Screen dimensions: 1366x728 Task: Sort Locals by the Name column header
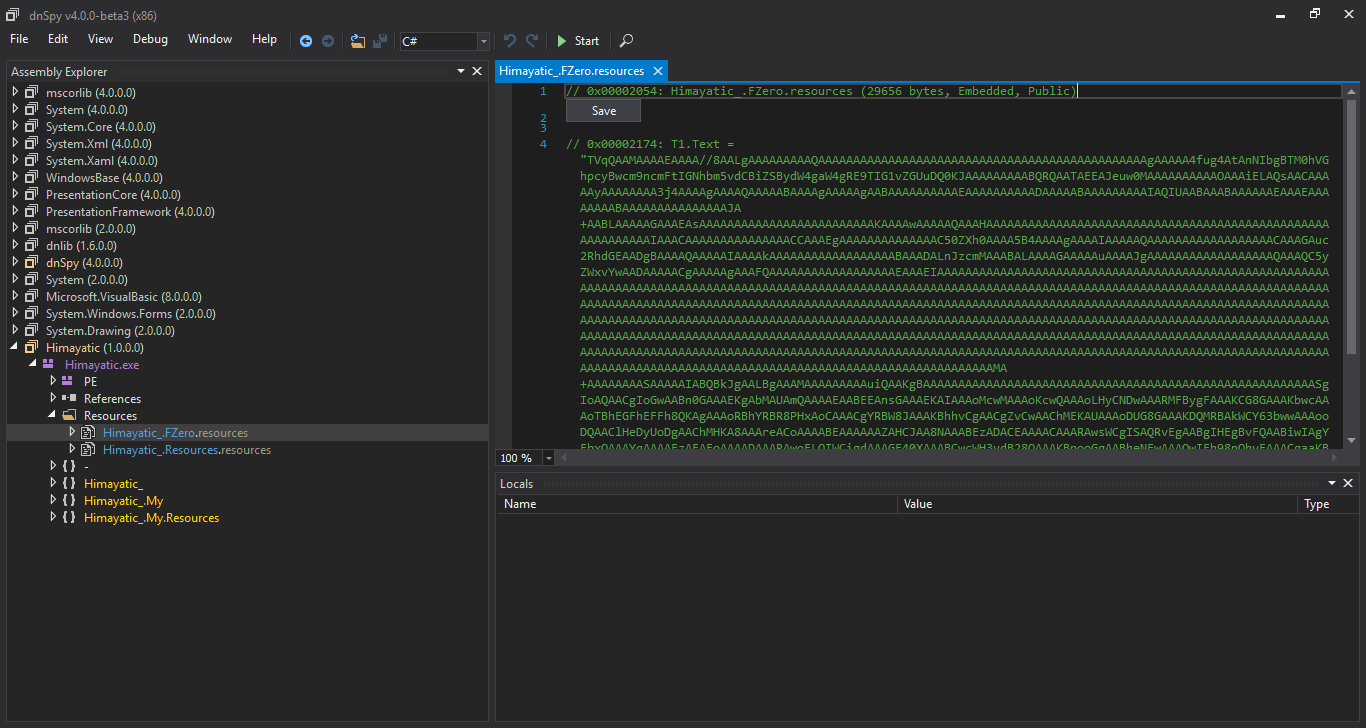point(696,504)
